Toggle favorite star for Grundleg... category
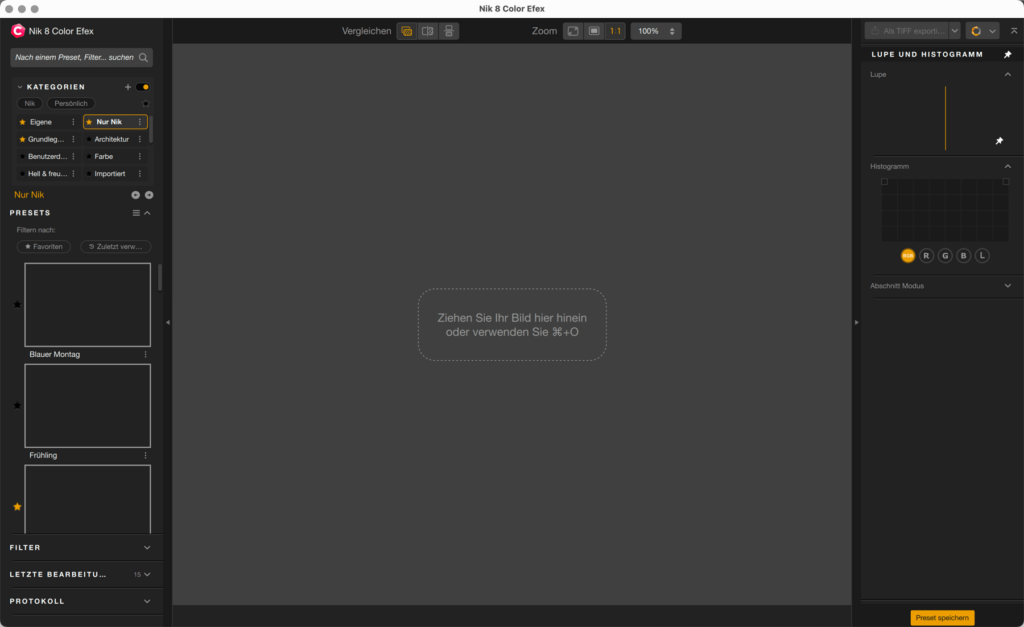The height and width of the screenshot is (627, 1024). point(23,139)
